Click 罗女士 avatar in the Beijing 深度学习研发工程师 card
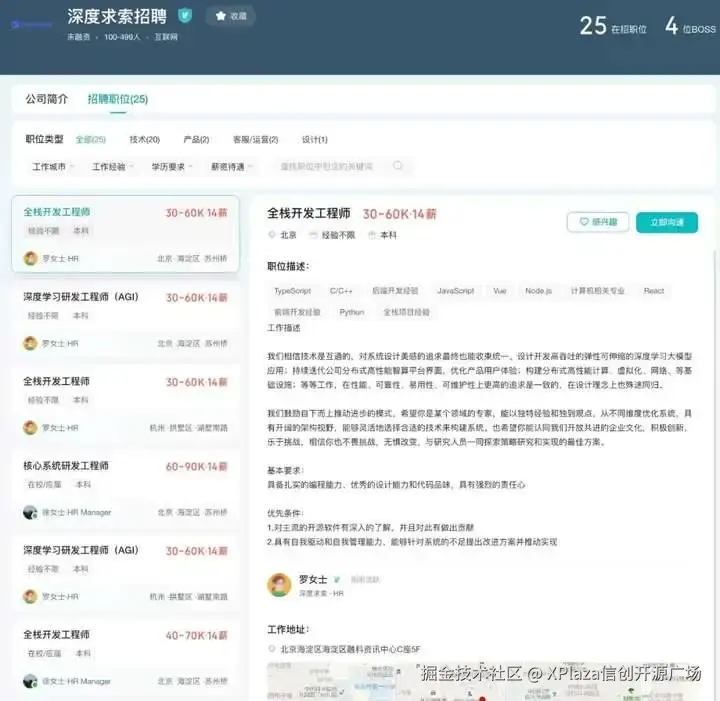The image size is (720, 701). pos(30,343)
